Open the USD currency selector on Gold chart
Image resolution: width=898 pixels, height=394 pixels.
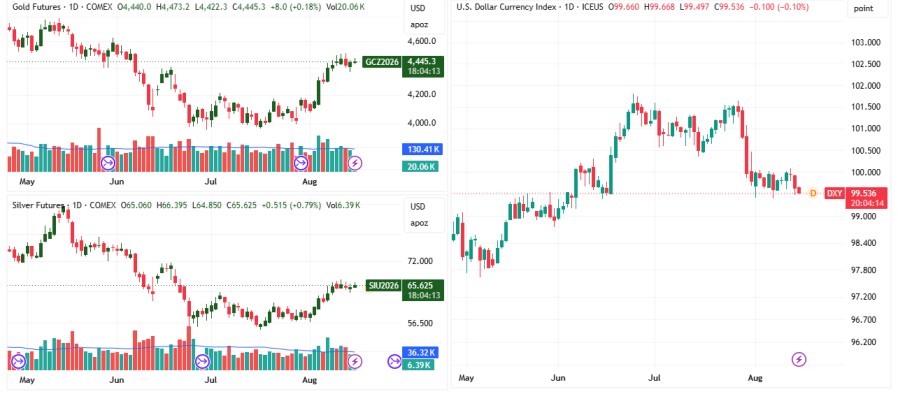[418, 10]
